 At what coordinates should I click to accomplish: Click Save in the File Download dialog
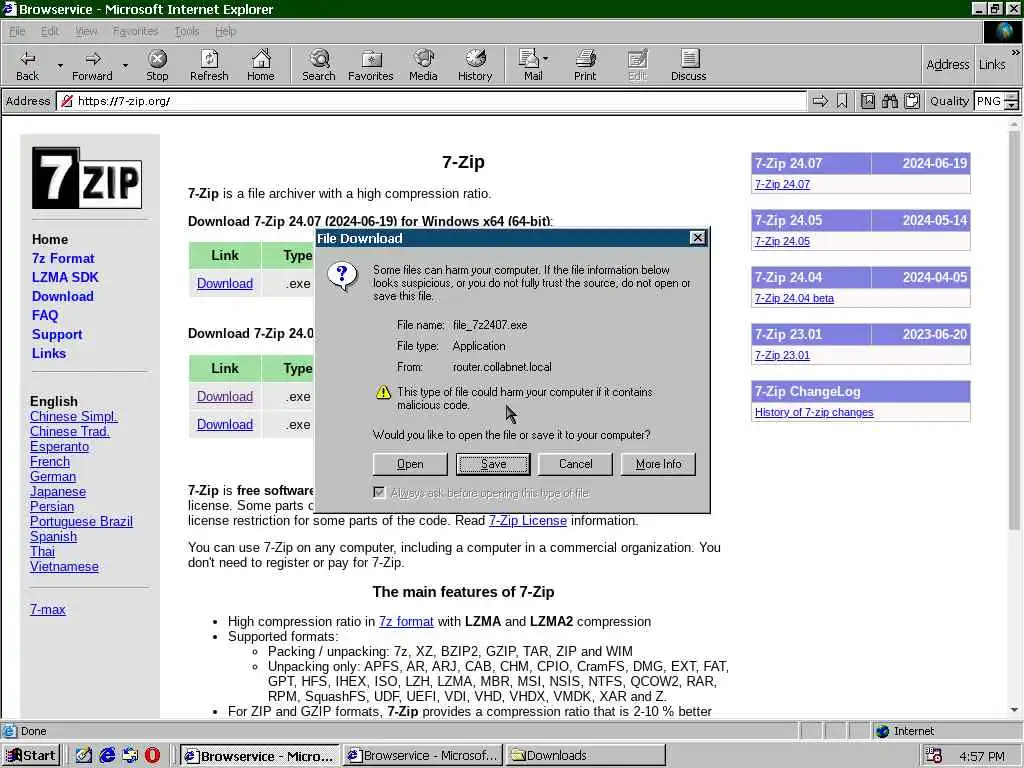[x=493, y=464]
